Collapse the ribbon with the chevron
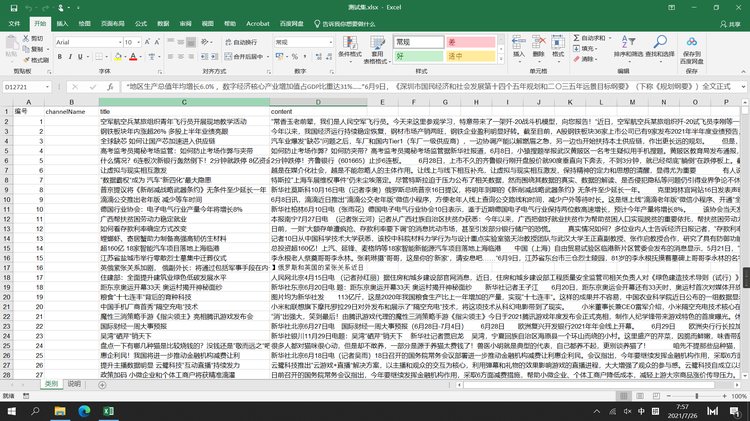This screenshot has width=750, height=421. [x=743, y=71]
